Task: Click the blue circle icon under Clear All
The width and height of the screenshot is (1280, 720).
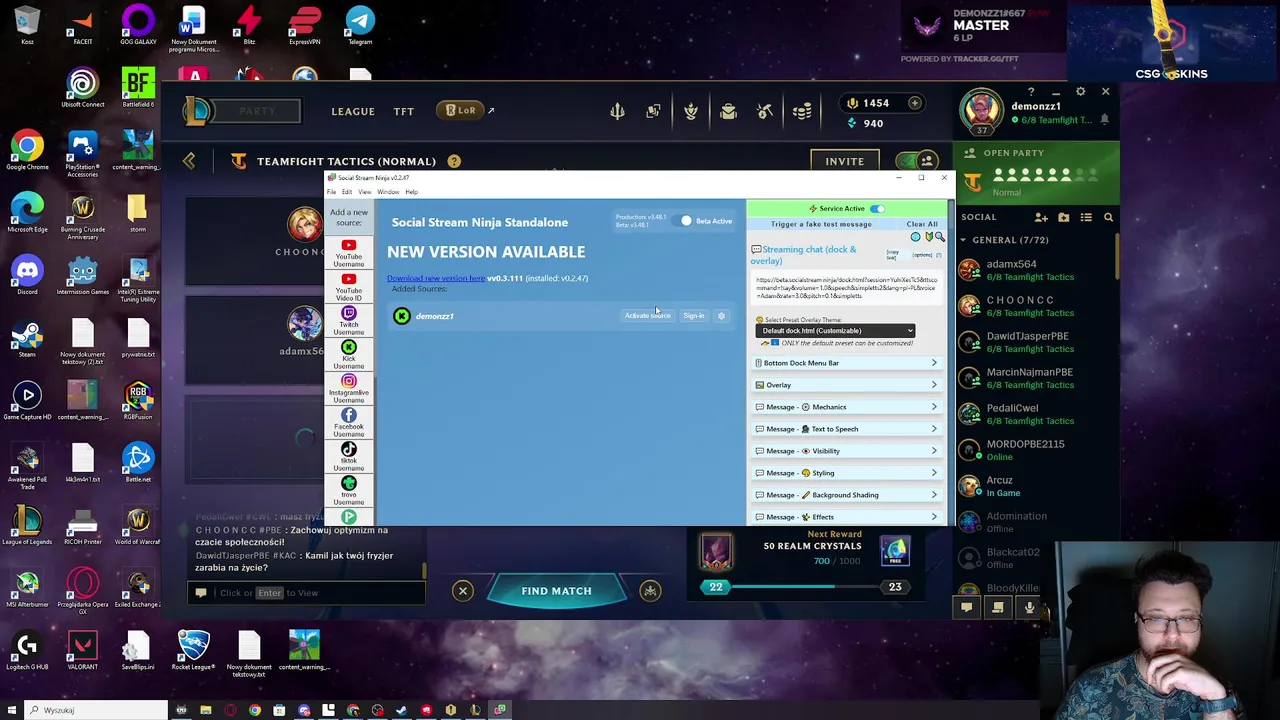Action: click(915, 237)
